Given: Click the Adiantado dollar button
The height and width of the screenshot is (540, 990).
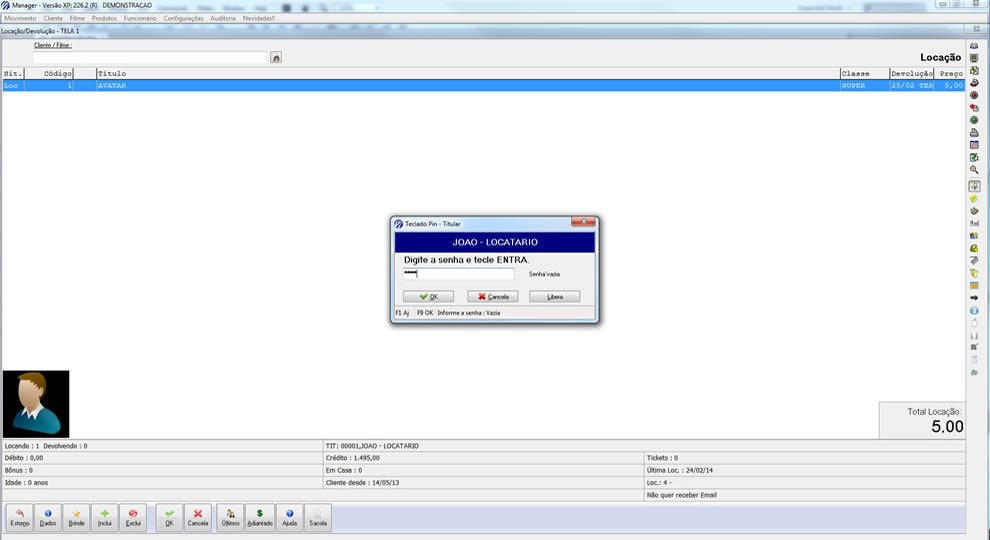Looking at the screenshot, I should (x=260, y=517).
